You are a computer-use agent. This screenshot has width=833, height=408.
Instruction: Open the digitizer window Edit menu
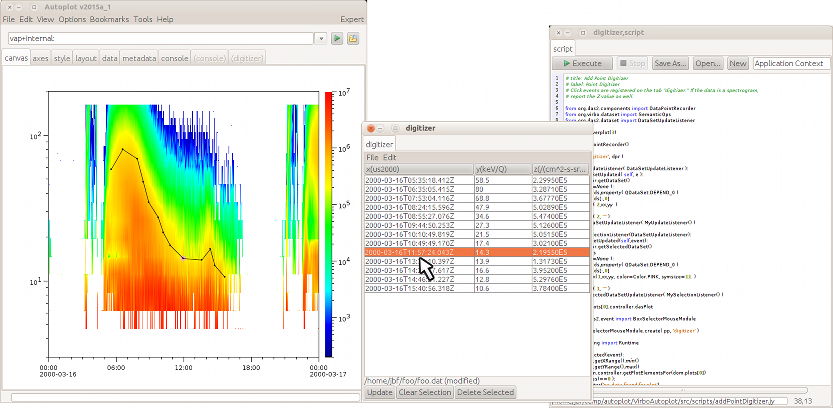tap(390, 157)
